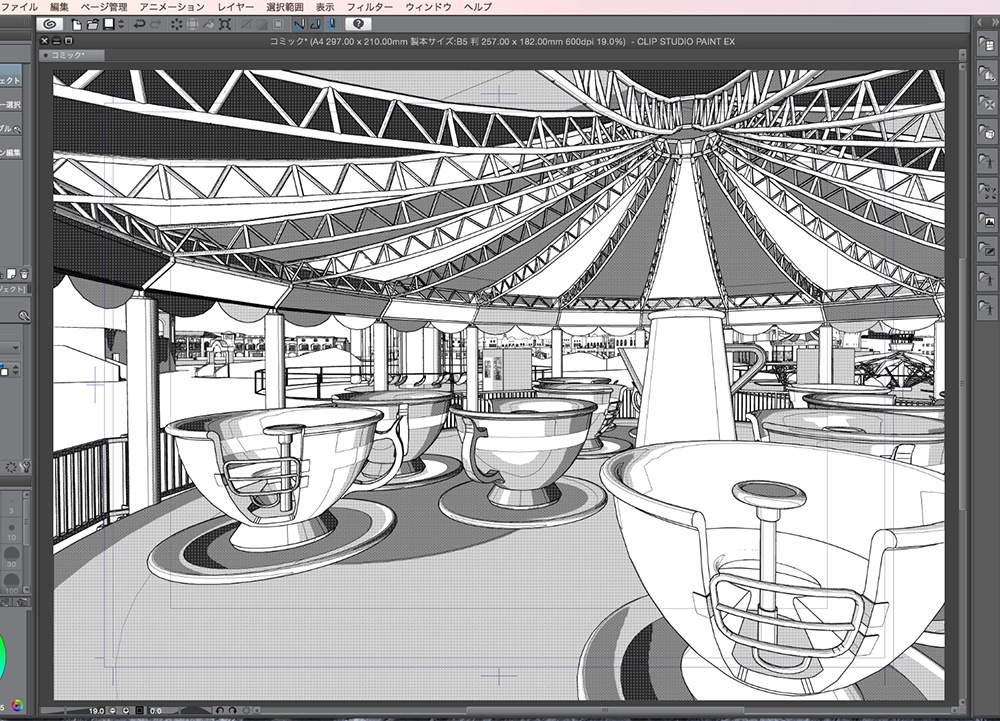The width and height of the screenshot is (1000, 721).
Task: Select the brush size 10 preset
Action: click(11, 532)
